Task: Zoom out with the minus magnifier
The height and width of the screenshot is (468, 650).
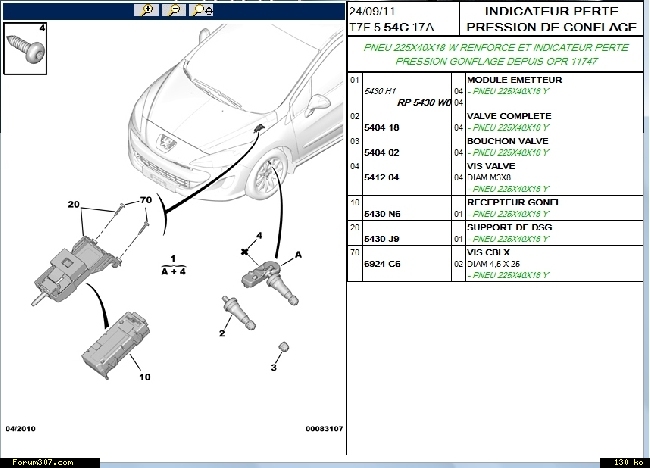Action: coord(174,10)
